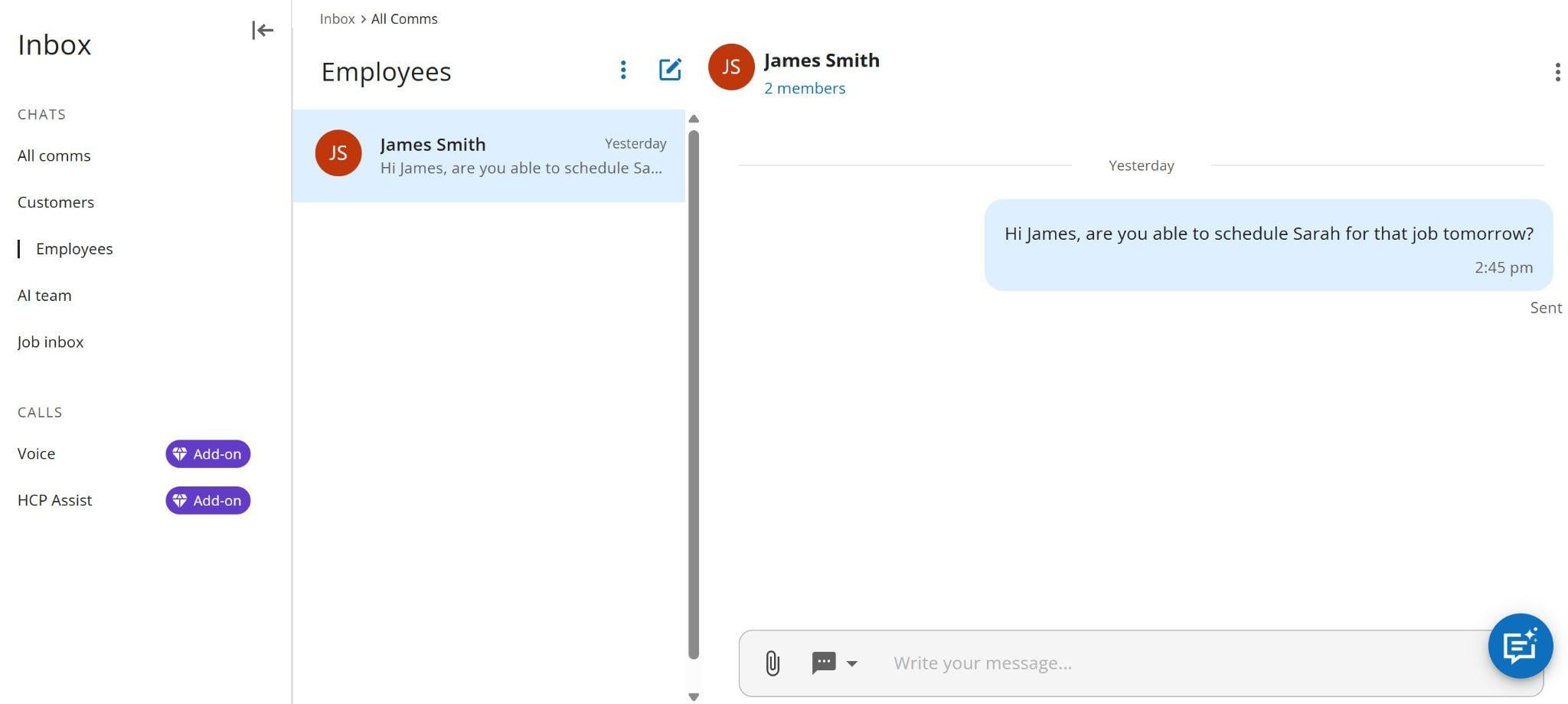
Task: Expand message type dropdown arrow
Action: (x=852, y=663)
